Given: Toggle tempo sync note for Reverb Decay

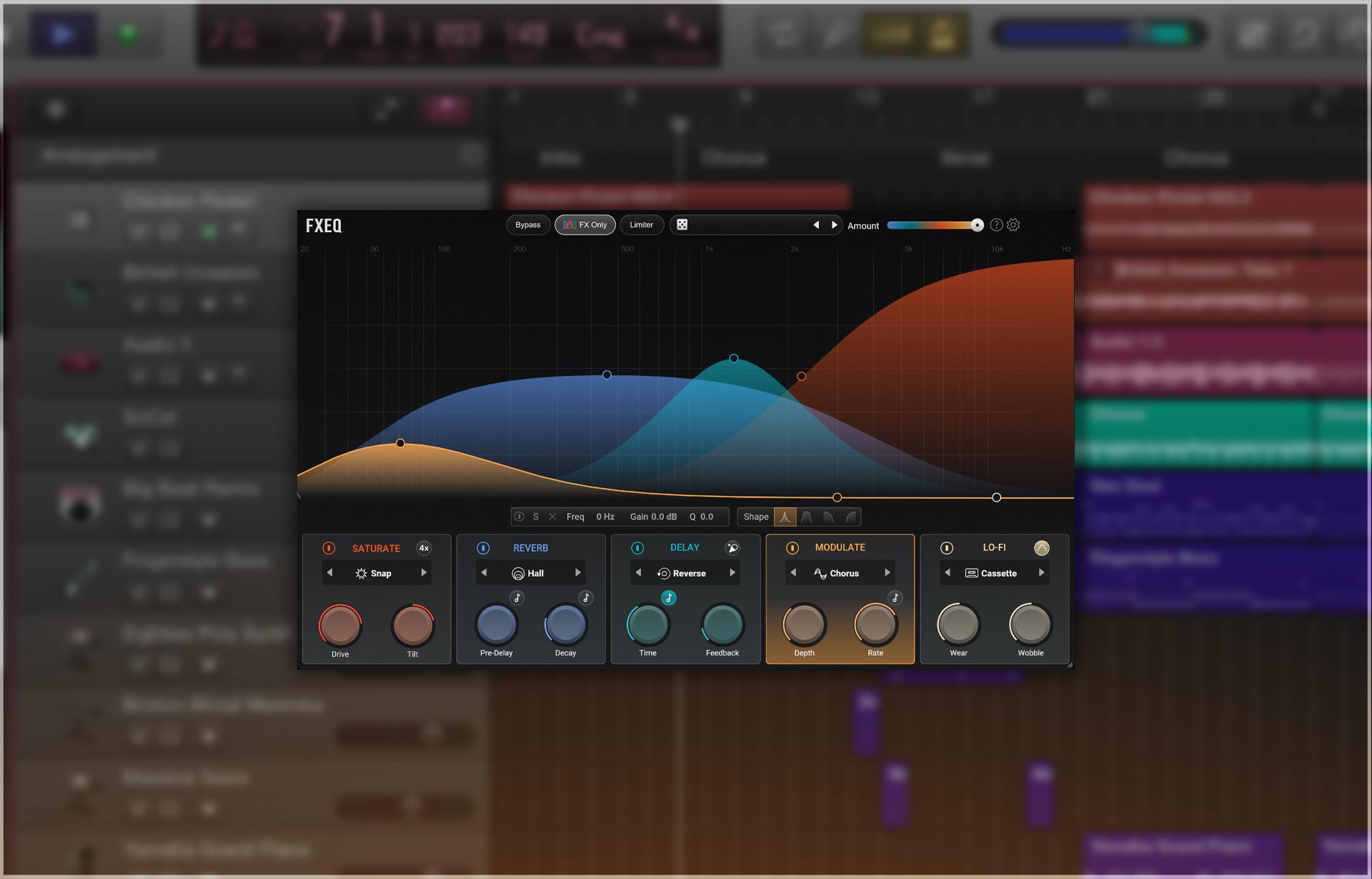Looking at the screenshot, I should [x=586, y=598].
